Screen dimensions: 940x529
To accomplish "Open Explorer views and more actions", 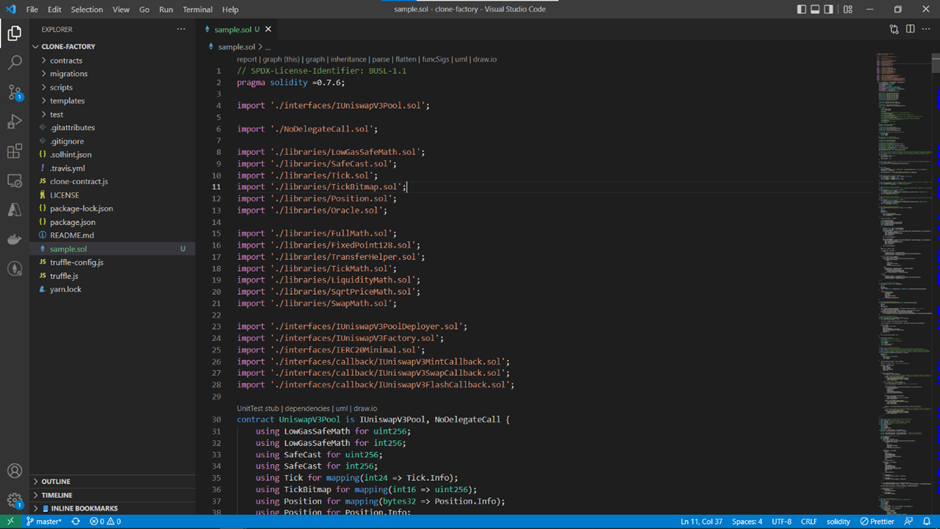I will click(181, 29).
